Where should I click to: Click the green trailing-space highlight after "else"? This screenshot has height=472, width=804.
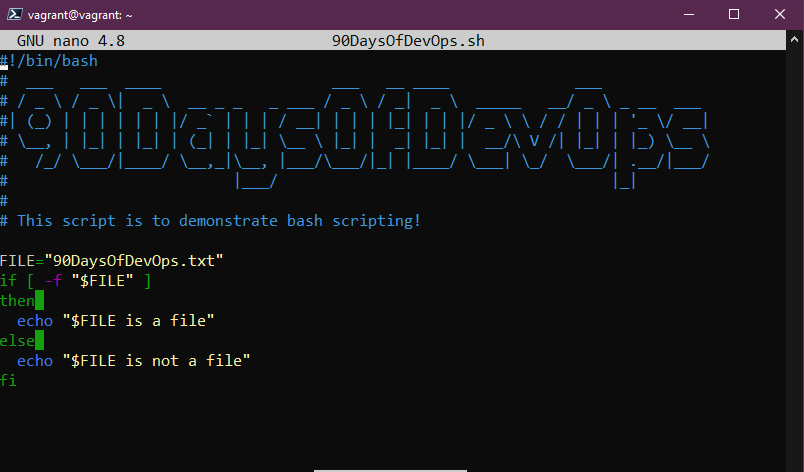click(x=39, y=340)
